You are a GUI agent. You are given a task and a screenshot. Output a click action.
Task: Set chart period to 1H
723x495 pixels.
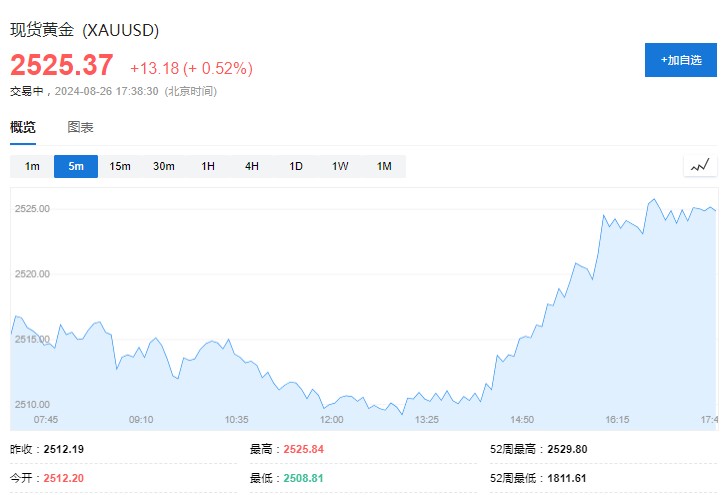click(x=208, y=166)
